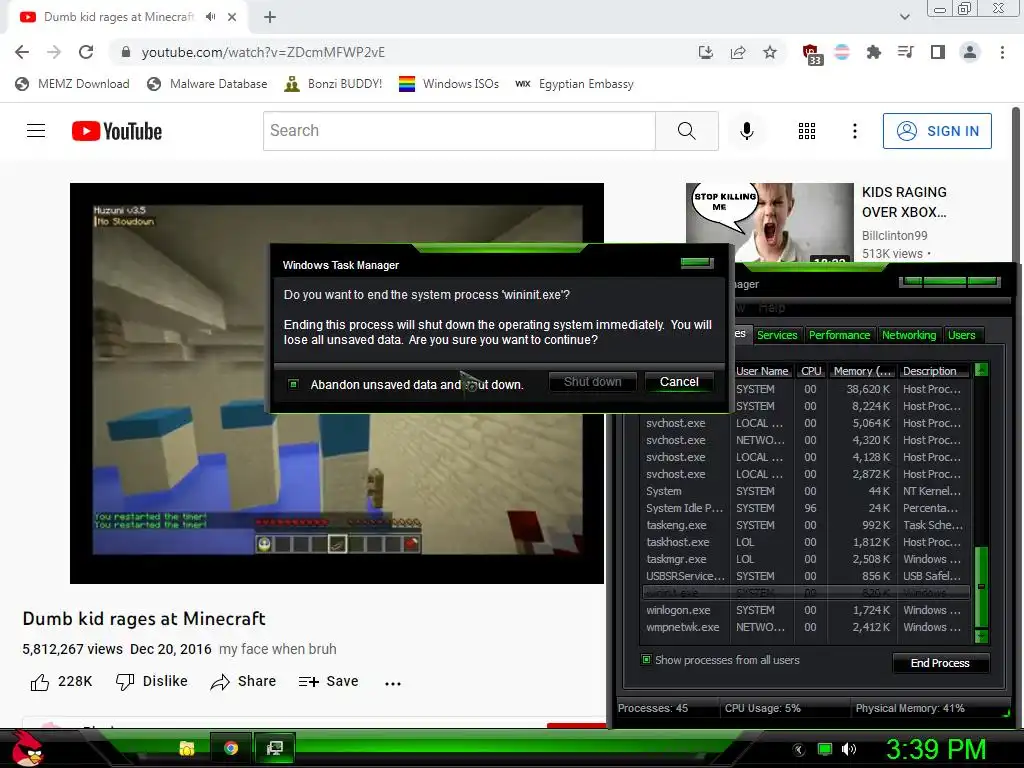This screenshot has height=768, width=1024.
Task: Open more actions ellipsis under video
Action: [392, 683]
